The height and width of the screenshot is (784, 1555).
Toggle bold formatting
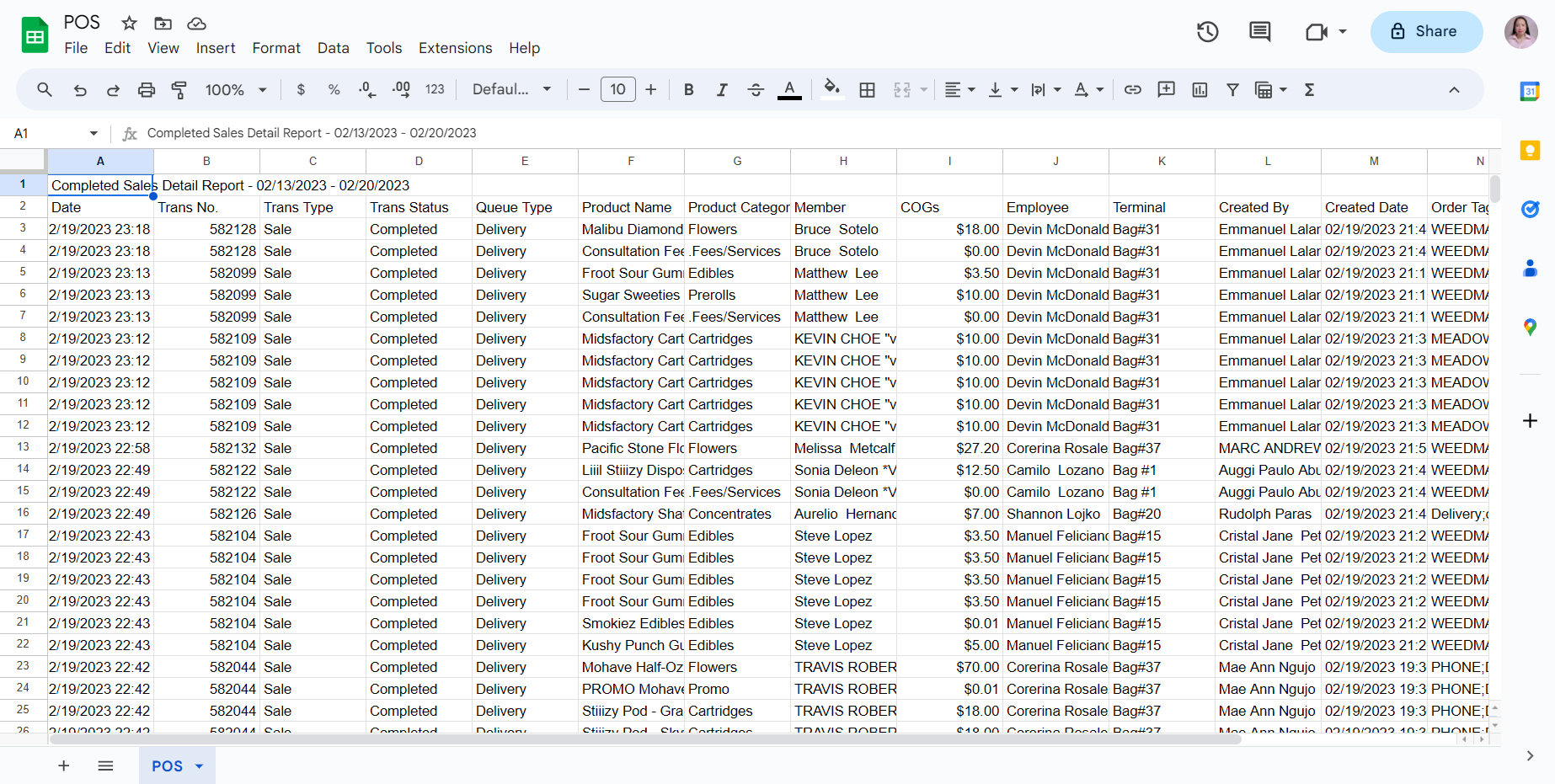click(689, 89)
